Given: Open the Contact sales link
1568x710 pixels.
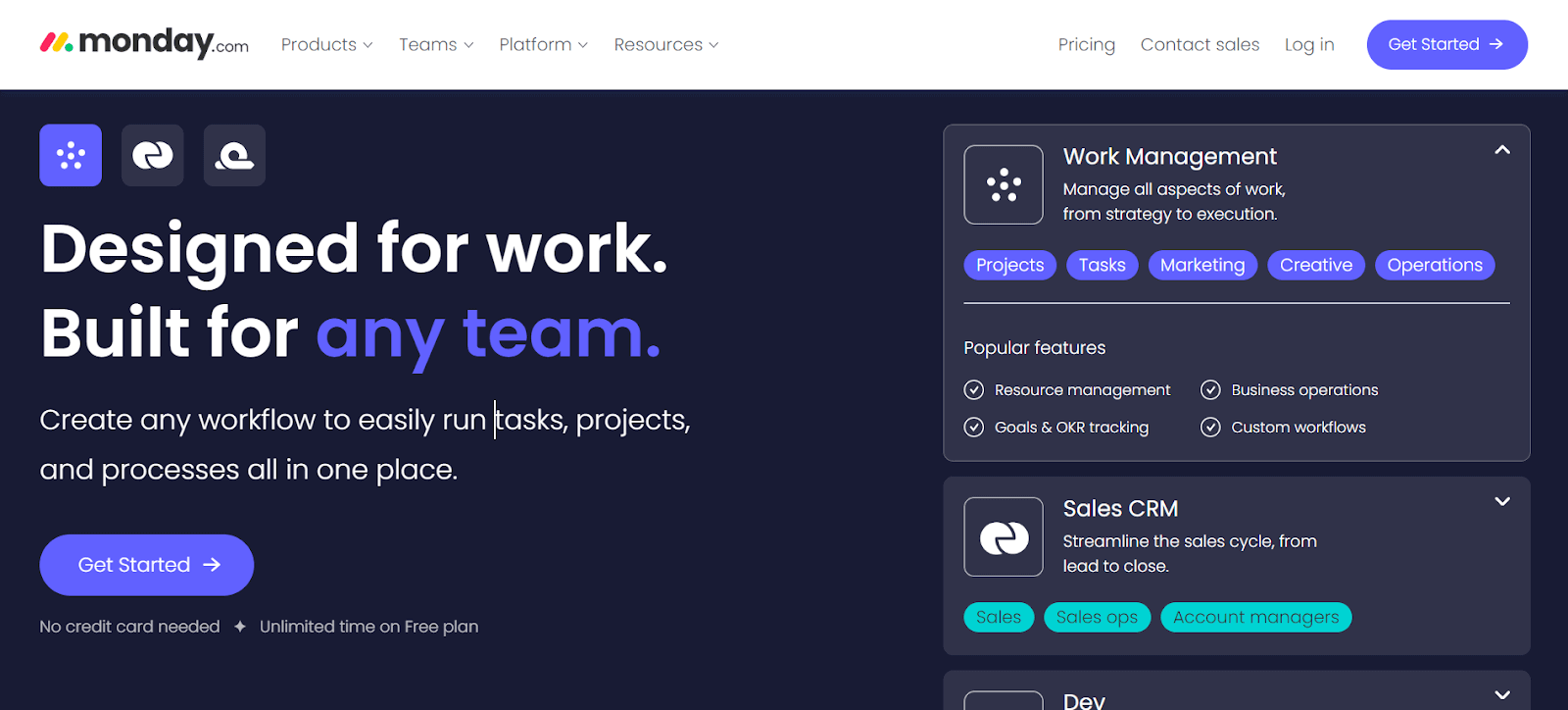Looking at the screenshot, I should pyautogui.click(x=1200, y=45).
